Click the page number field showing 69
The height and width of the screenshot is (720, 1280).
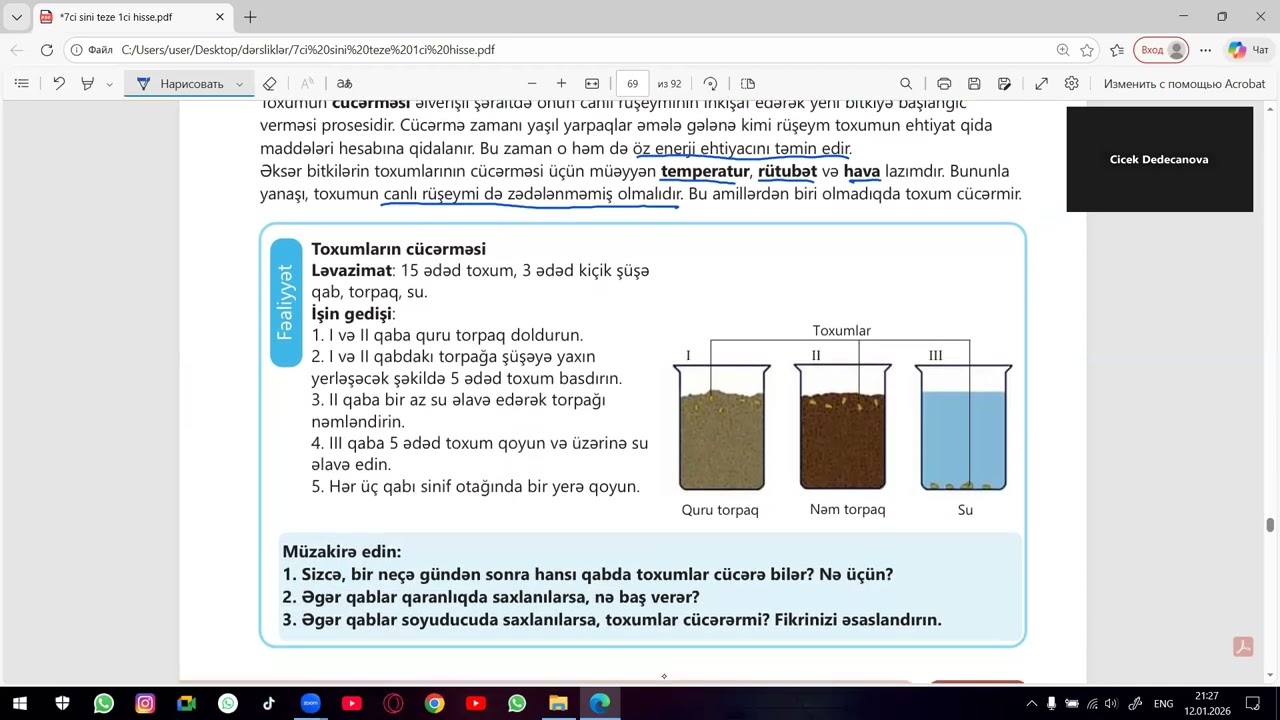(x=633, y=84)
